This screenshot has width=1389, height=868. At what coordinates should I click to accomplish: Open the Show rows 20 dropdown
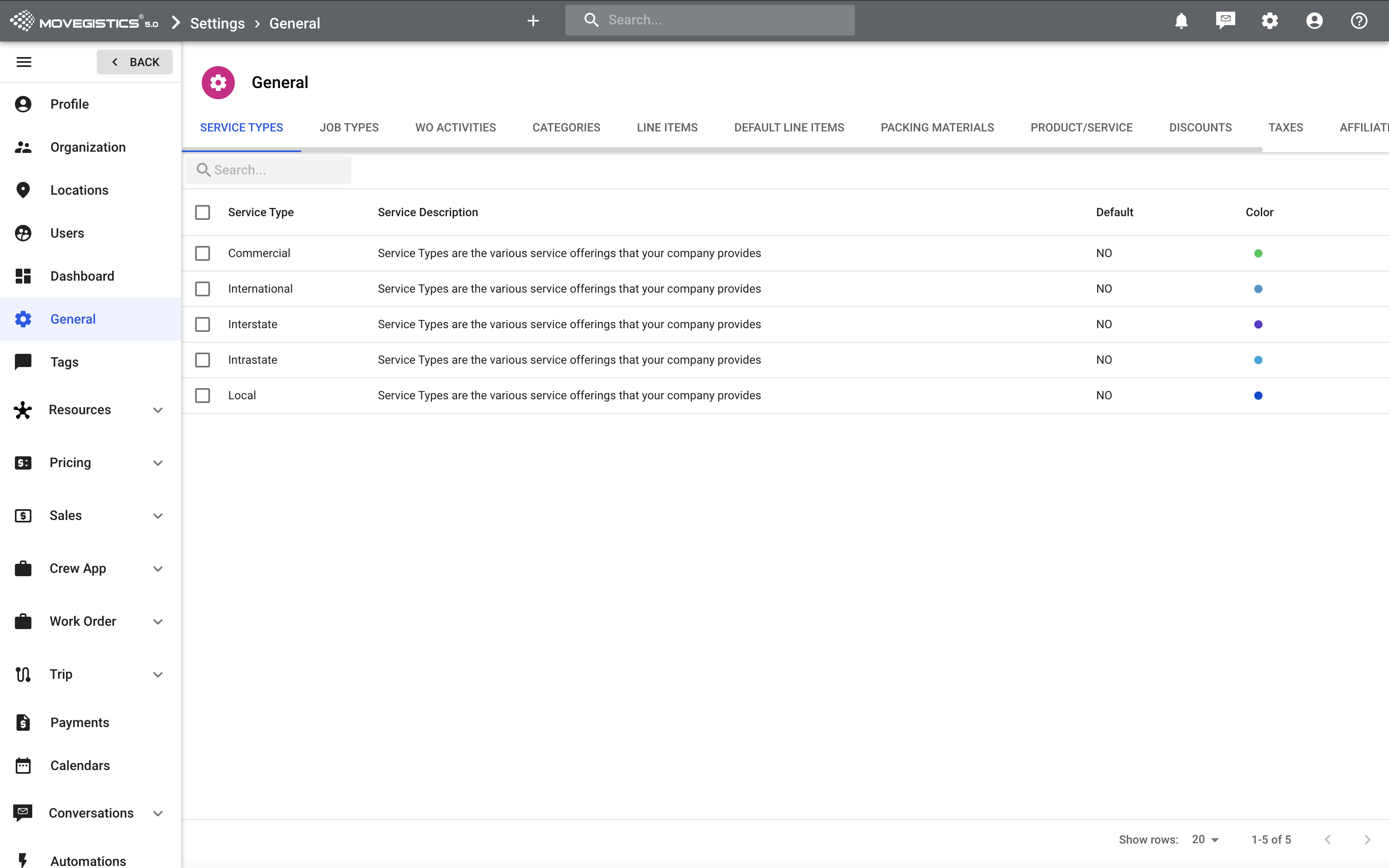point(1205,839)
